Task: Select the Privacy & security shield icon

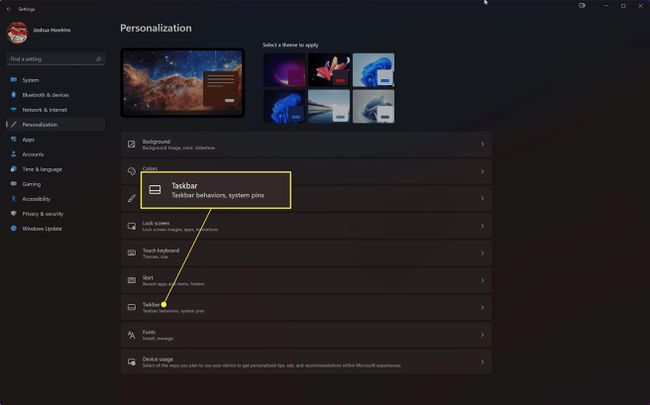Action: click(x=14, y=213)
